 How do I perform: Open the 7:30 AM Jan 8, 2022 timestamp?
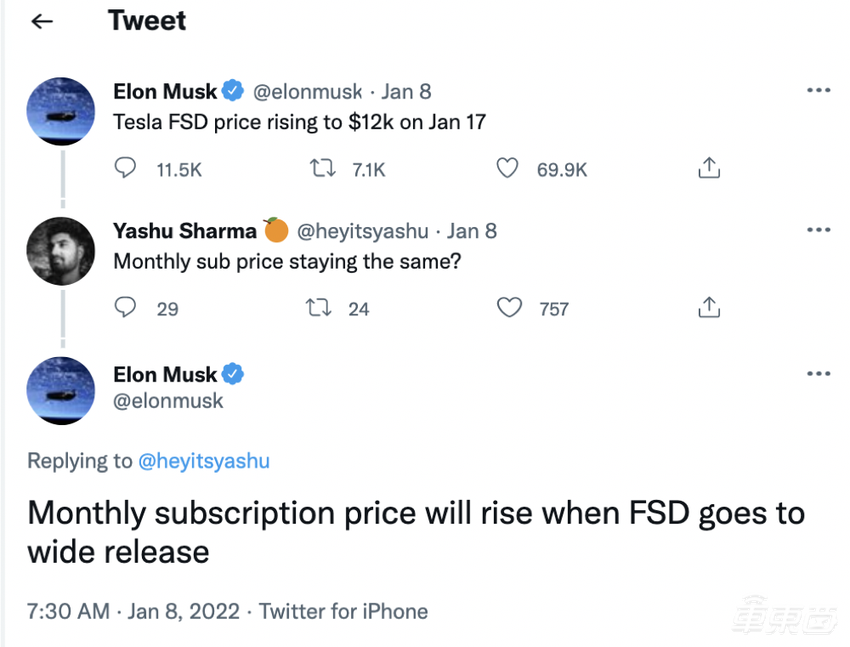click(x=133, y=612)
